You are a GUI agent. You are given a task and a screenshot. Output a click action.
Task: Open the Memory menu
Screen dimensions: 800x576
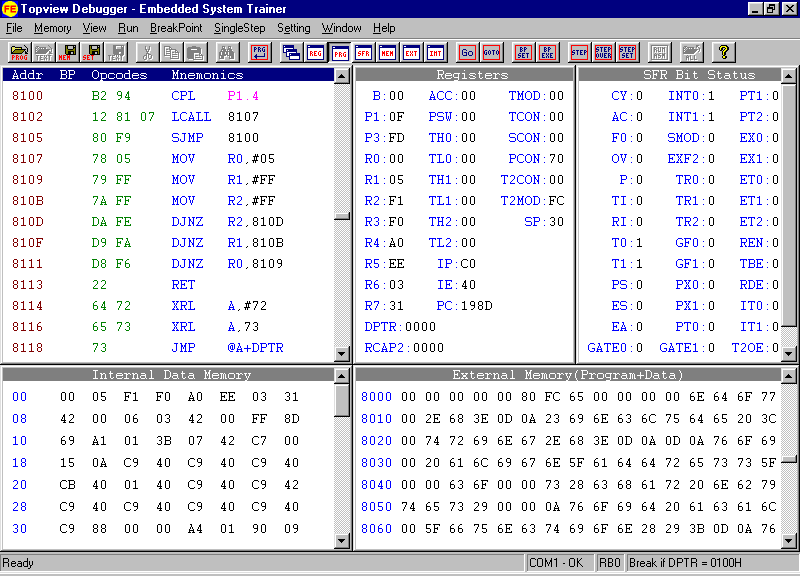(53, 28)
